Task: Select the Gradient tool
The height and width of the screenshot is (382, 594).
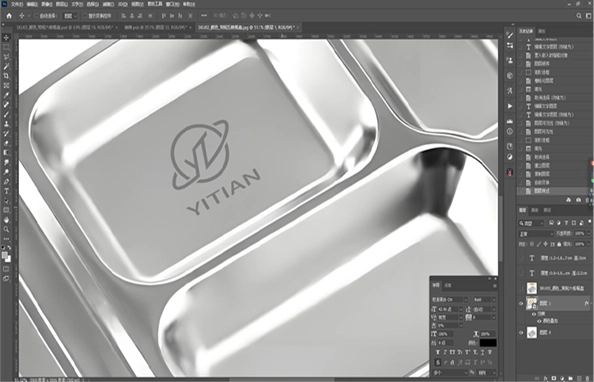Action: pyautogui.click(x=6, y=152)
